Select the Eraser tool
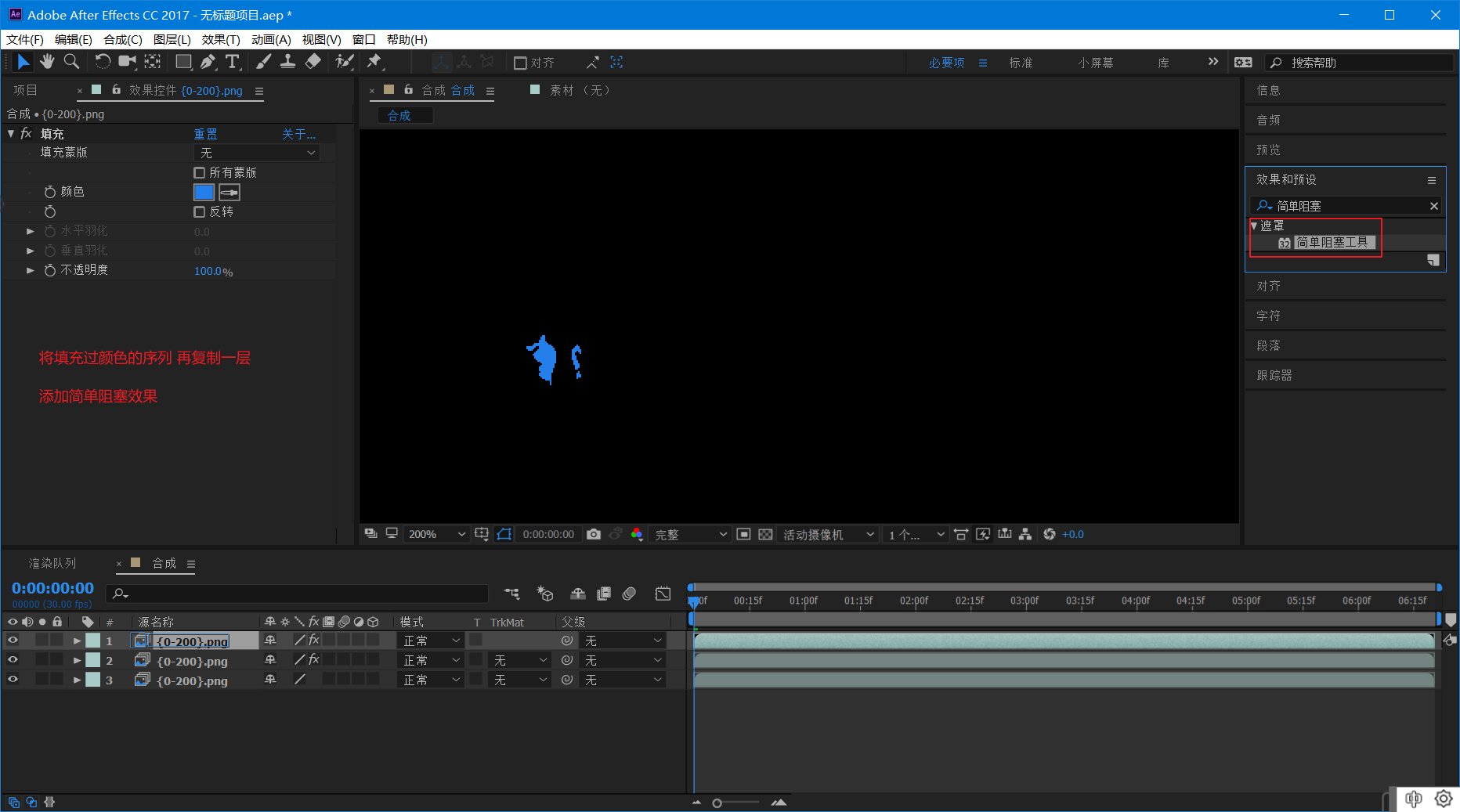 (x=313, y=62)
